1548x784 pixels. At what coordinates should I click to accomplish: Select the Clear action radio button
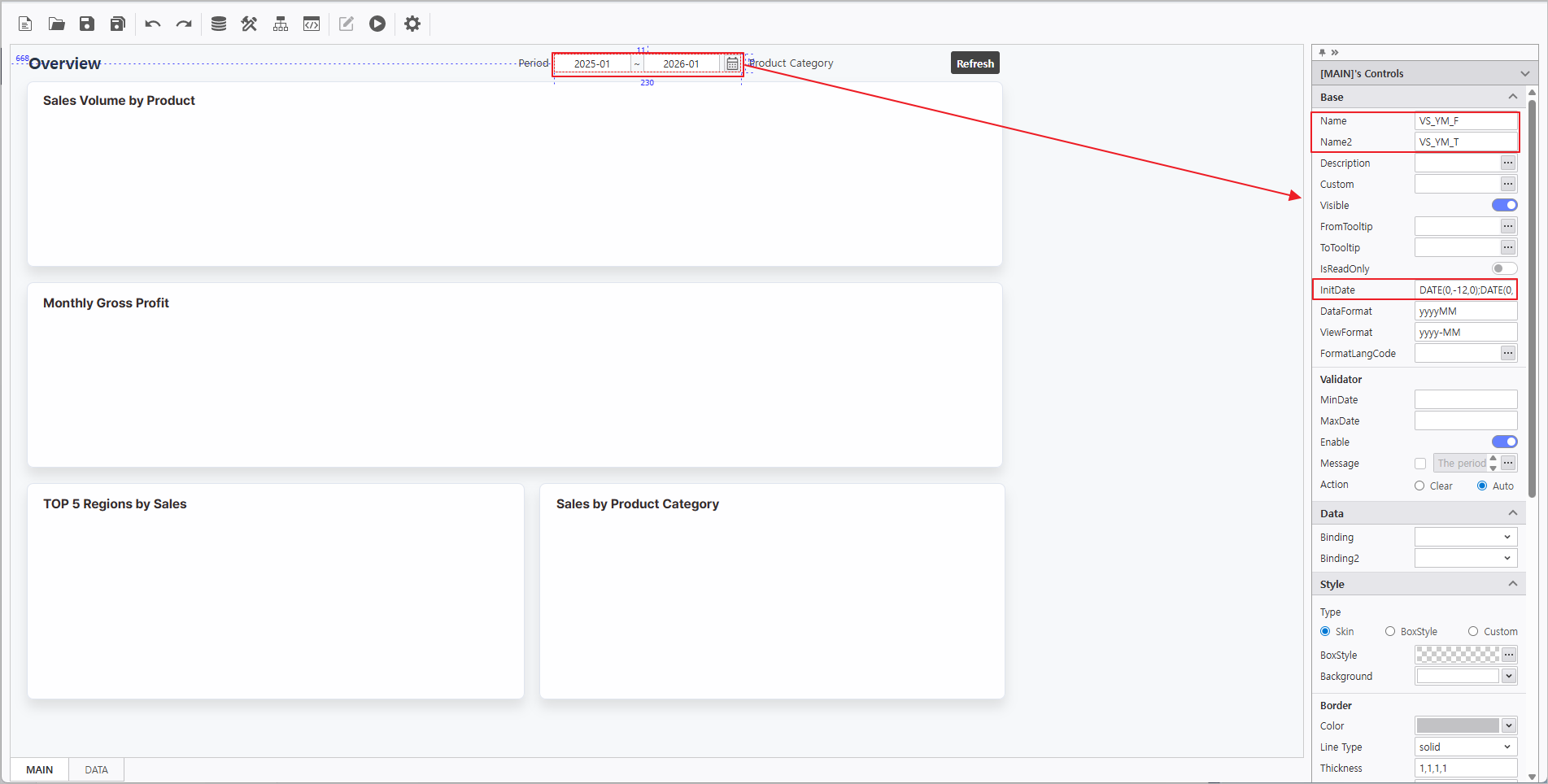(1419, 486)
